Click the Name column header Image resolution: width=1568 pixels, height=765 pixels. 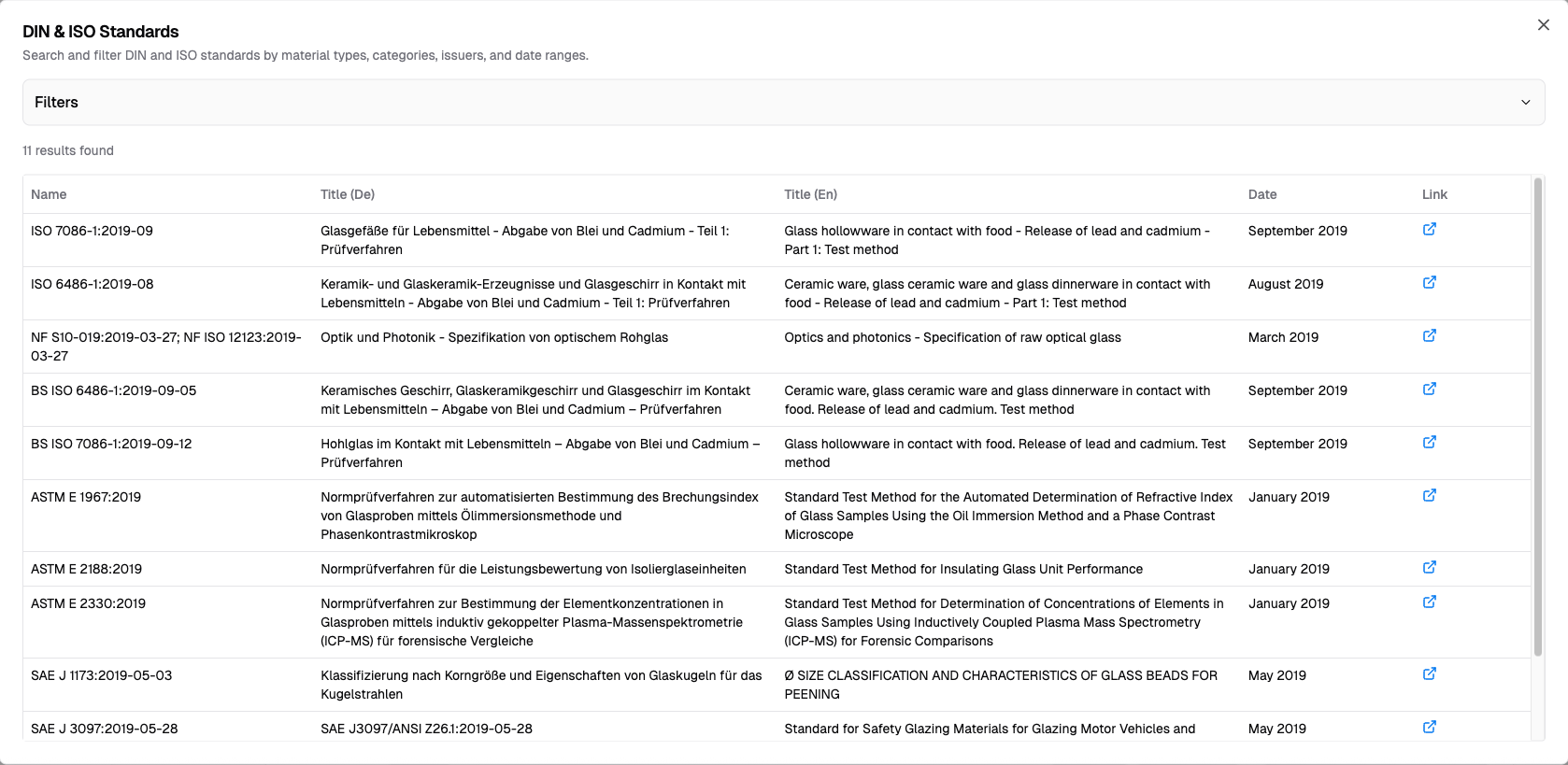point(49,194)
